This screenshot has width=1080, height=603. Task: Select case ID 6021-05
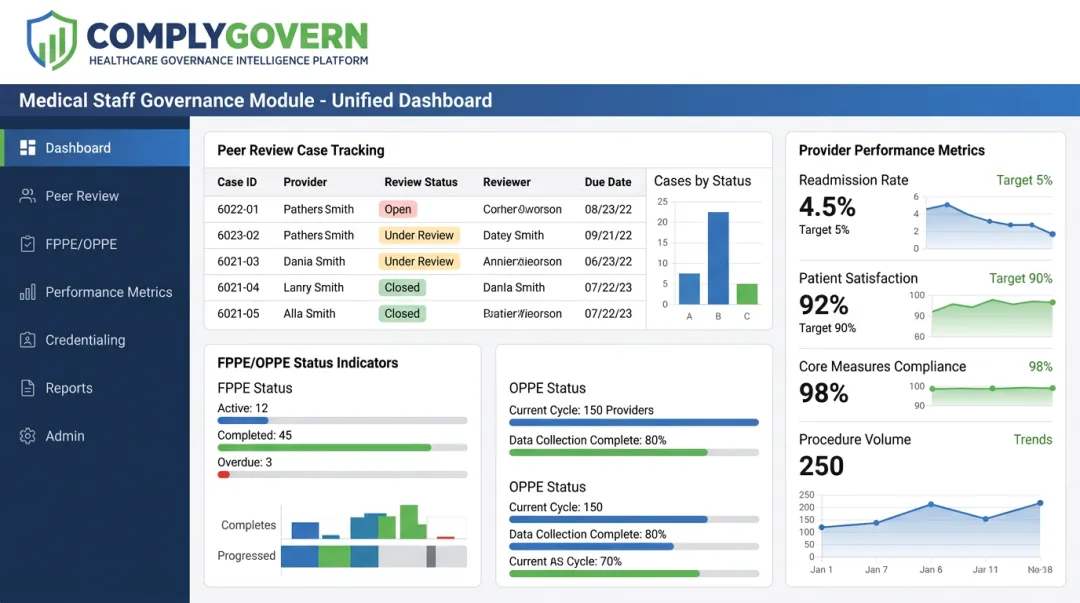coord(238,314)
